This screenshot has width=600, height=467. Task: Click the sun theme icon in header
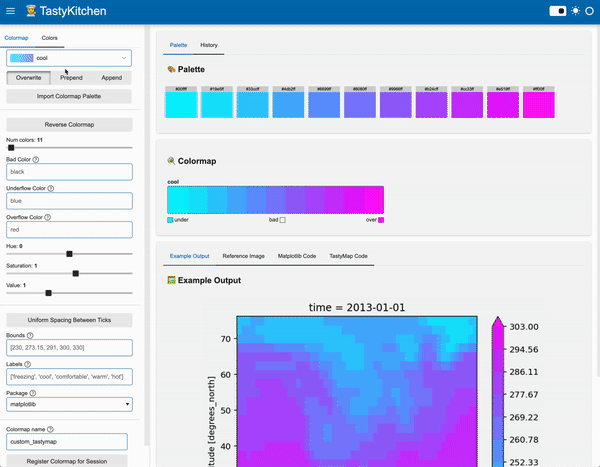[575, 11]
